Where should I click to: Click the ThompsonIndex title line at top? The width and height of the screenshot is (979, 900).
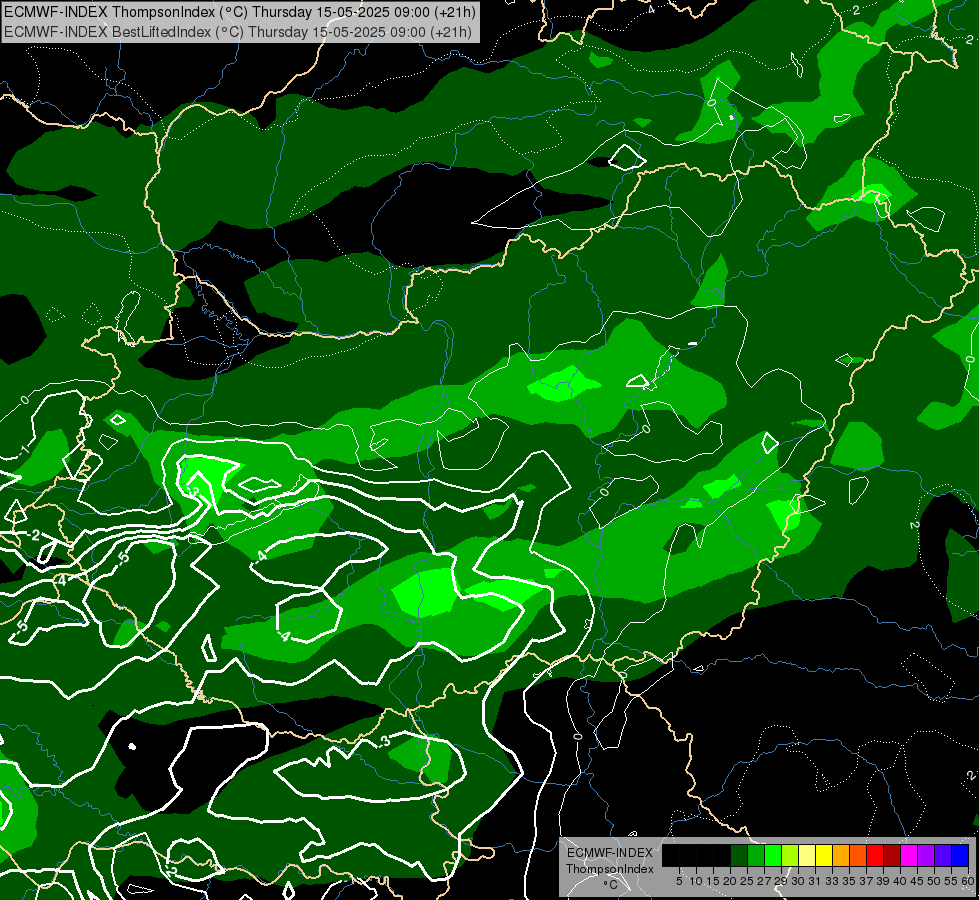tap(240, 11)
